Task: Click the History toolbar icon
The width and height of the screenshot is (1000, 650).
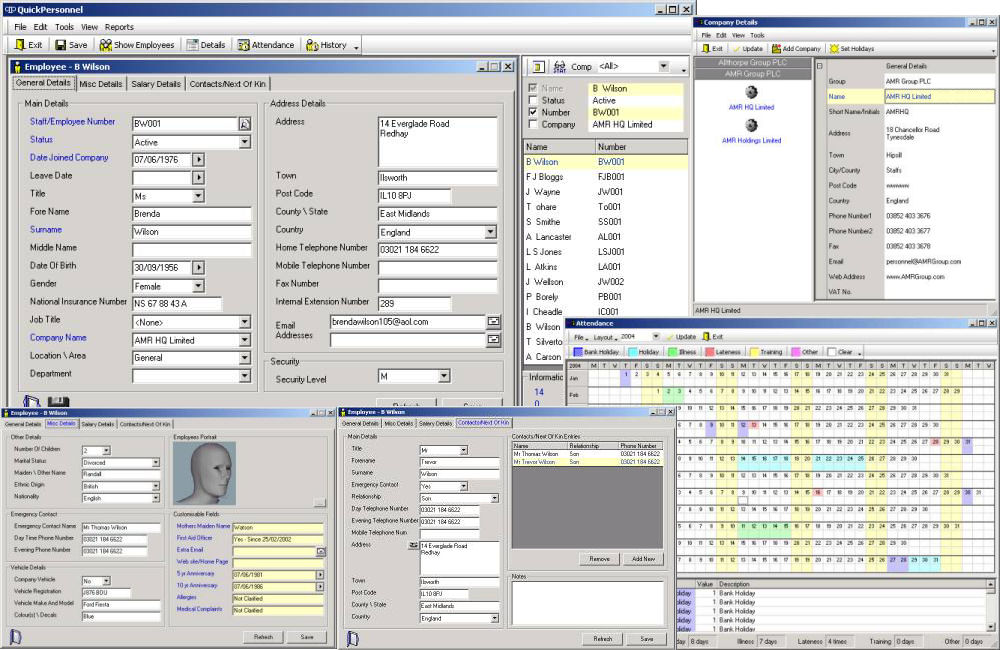Action: point(312,45)
